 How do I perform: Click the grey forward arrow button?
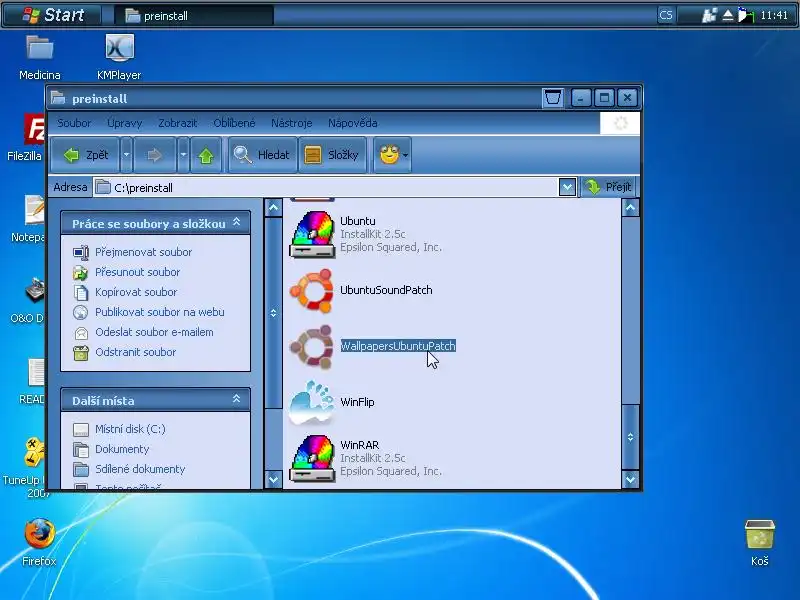(x=154, y=155)
